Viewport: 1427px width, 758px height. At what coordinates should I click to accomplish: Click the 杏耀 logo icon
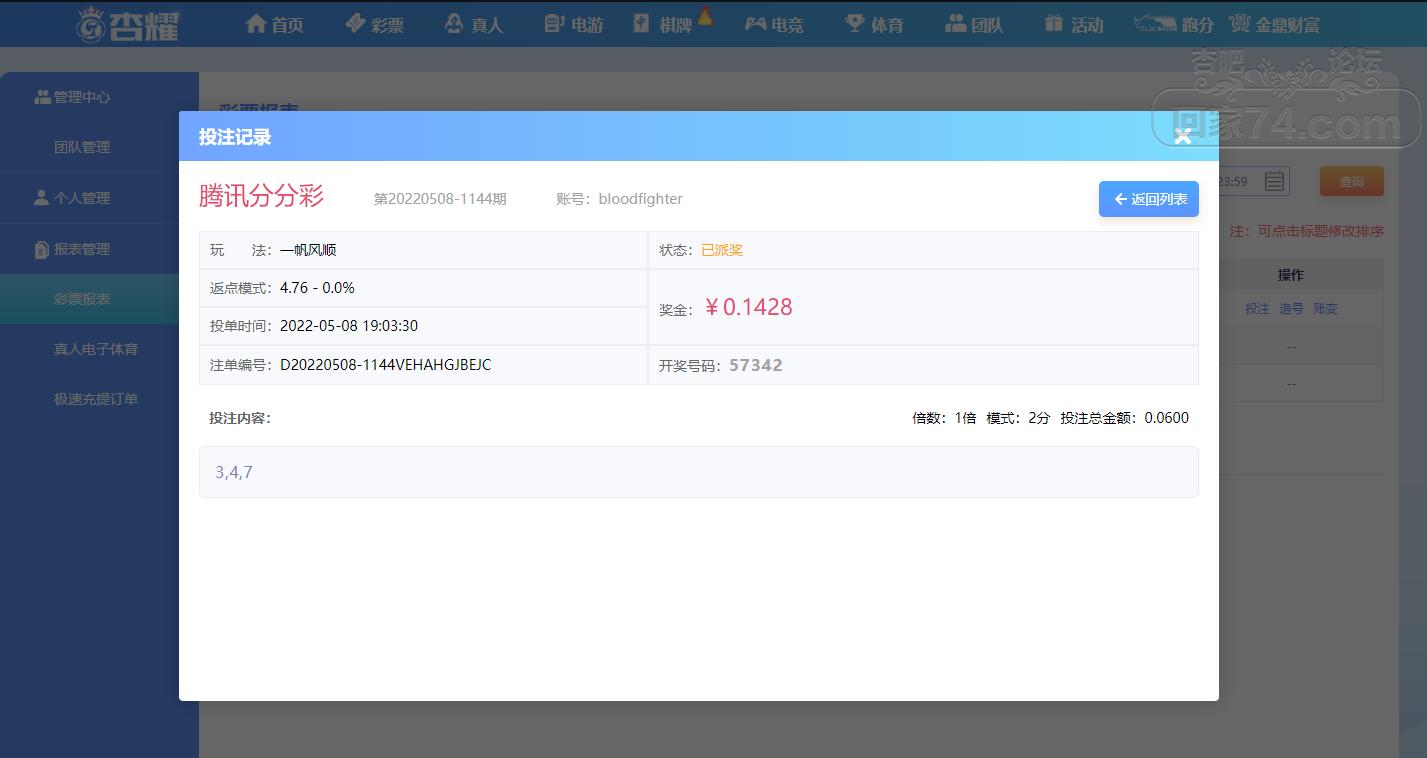[x=92, y=24]
